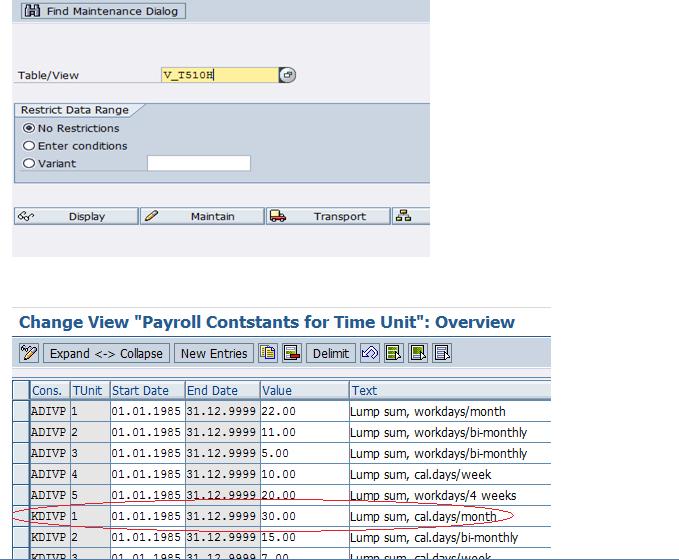Choose the Enter conditions radio option
This screenshot has height=560, width=679.
click(29, 146)
